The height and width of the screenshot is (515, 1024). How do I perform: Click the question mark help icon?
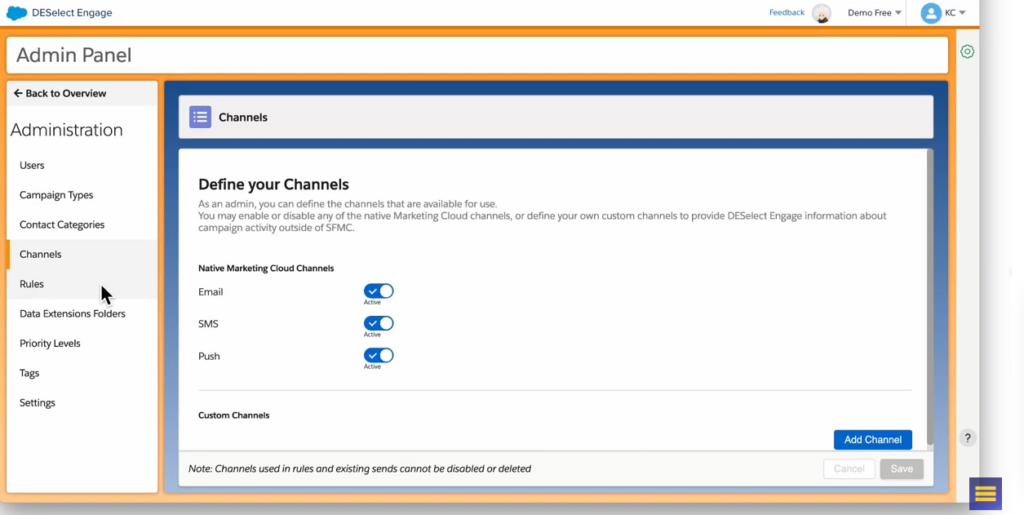[967, 438]
